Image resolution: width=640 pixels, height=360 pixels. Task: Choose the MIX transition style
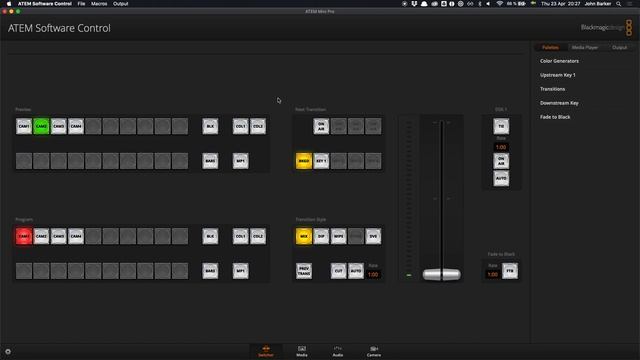[304, 236]
